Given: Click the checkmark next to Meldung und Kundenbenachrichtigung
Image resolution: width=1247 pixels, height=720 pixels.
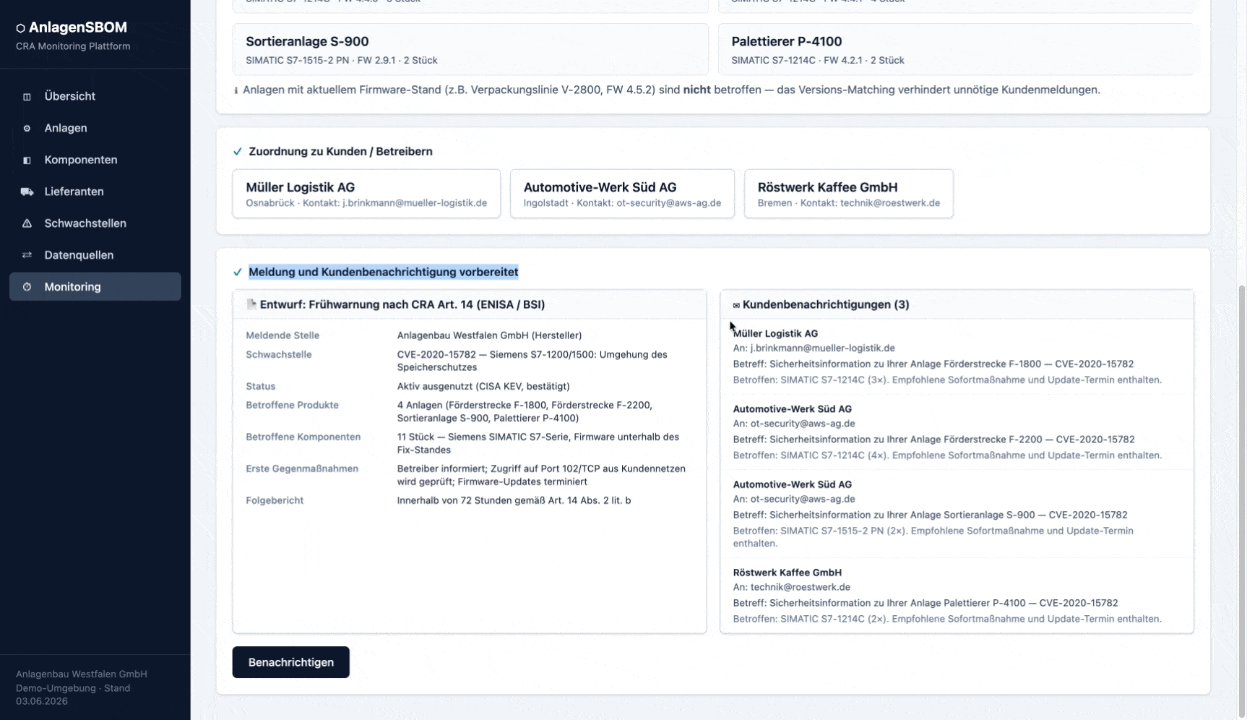Looking at the screenshot, I should (x=238, y=272).
